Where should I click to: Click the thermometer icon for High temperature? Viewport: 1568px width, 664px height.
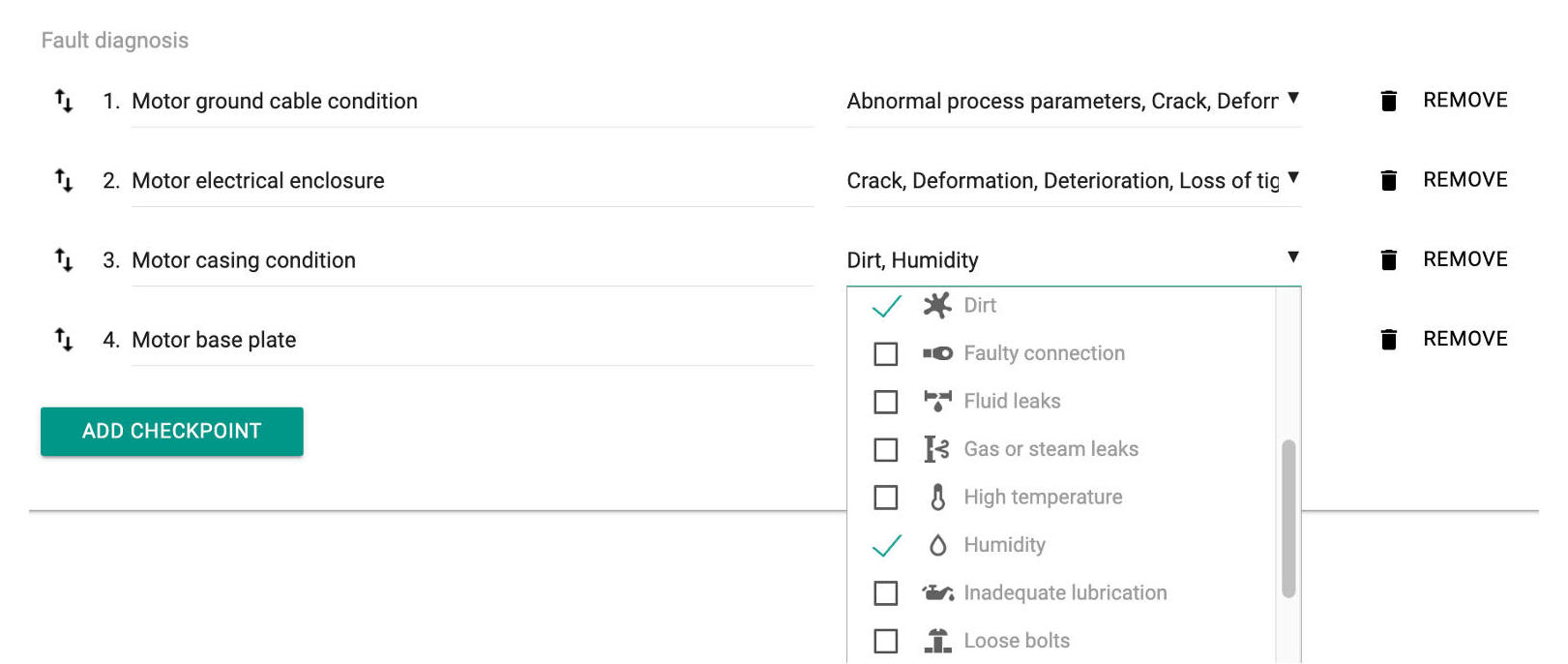(x=937, y=498)
